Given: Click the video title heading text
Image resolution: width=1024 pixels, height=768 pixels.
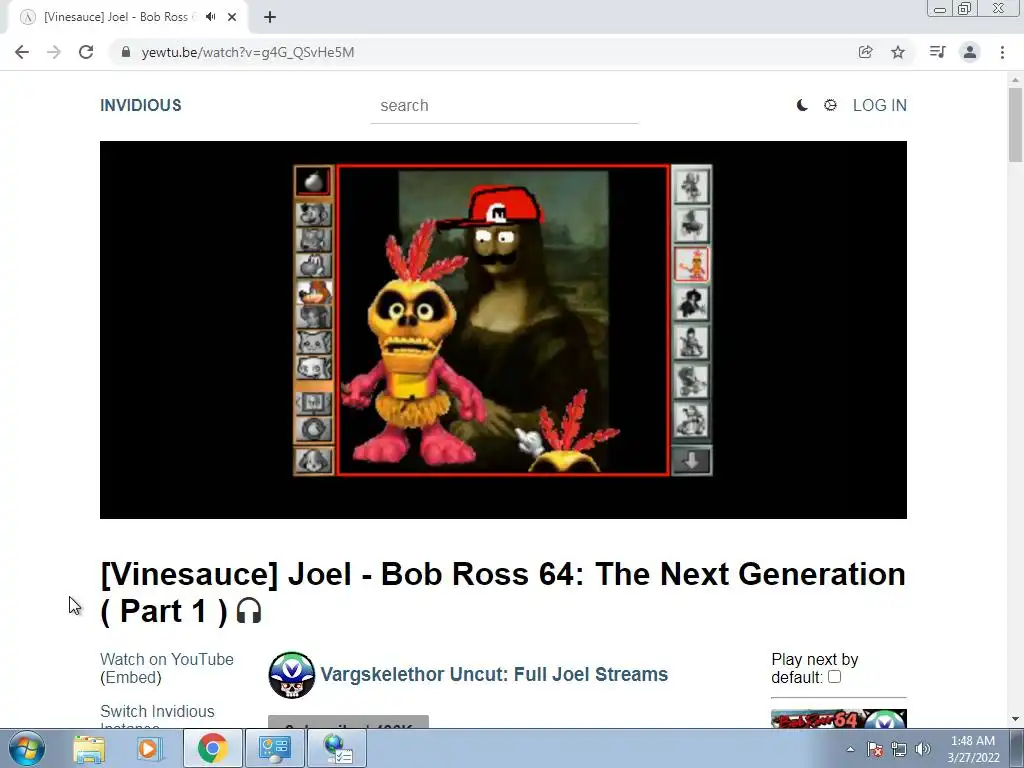Looking at the screenshot, I should 503,592.
